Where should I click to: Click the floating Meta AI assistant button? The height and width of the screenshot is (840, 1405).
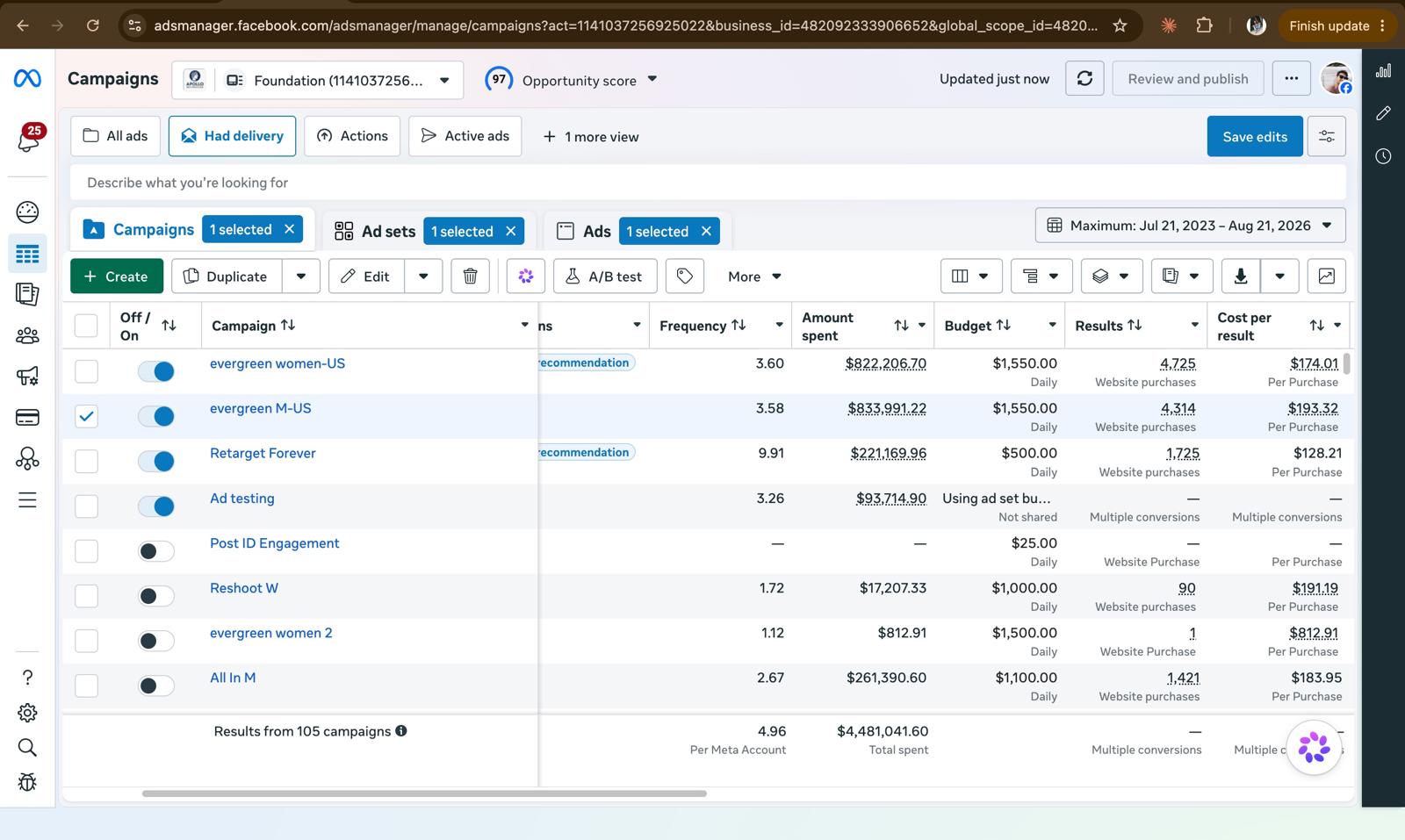[x=1314, y=748]
